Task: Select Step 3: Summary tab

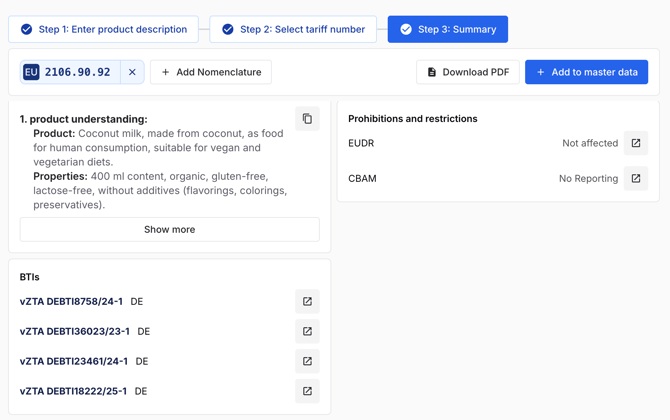Action: [x=447, y=29]
